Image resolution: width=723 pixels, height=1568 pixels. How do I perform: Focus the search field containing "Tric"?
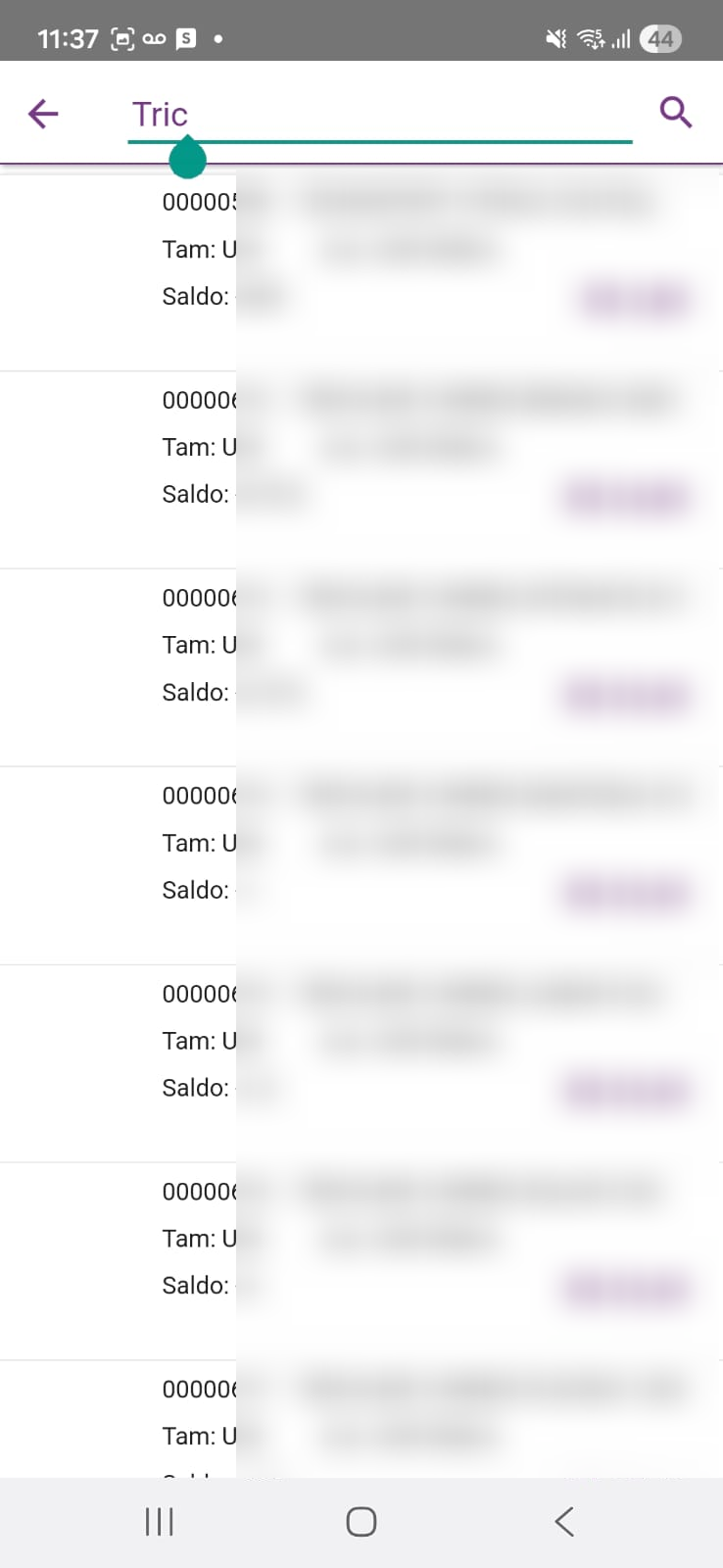(379, 115)
